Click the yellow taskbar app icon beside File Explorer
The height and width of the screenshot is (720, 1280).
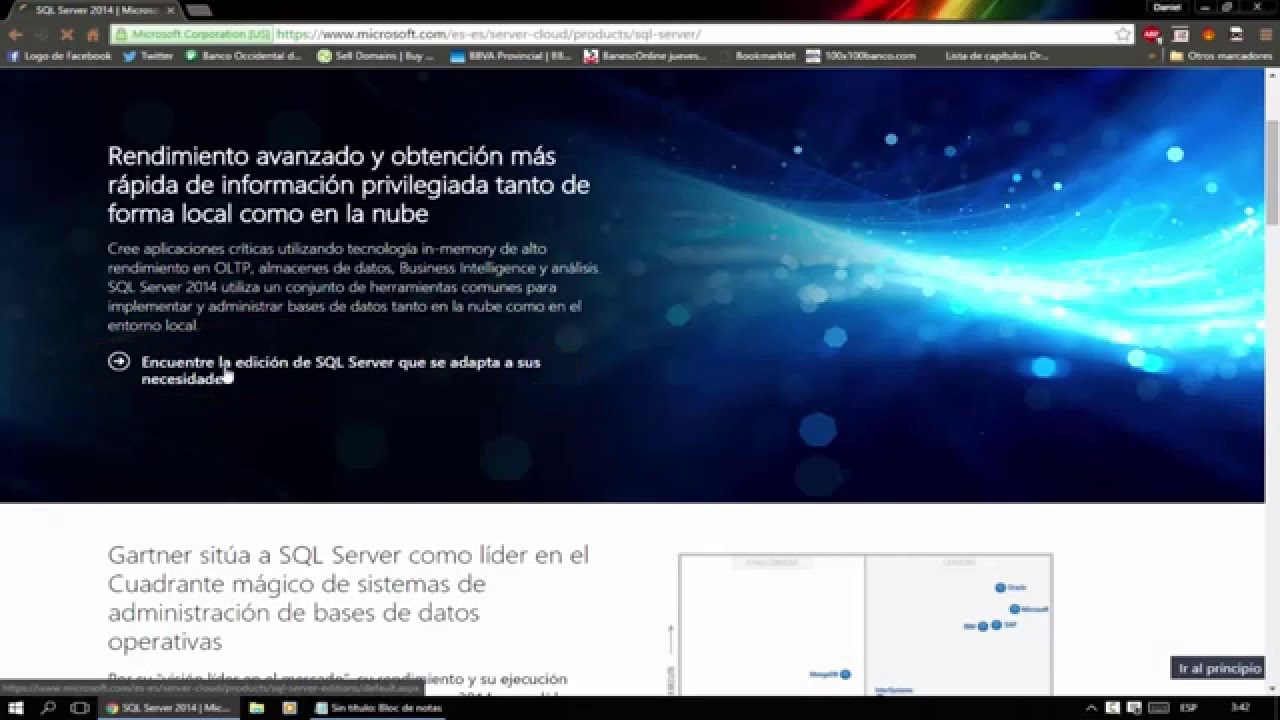click(290, 708)
